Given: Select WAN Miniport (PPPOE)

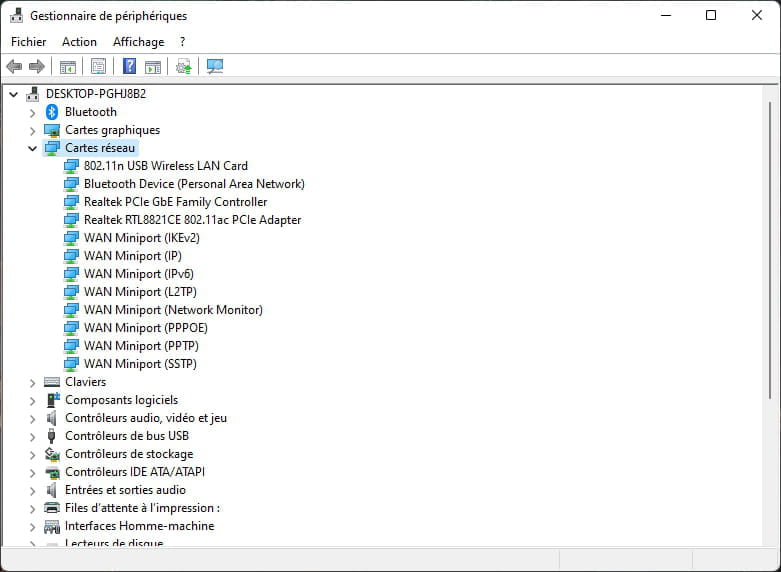Looking at the screenshot, I should 145,328.
